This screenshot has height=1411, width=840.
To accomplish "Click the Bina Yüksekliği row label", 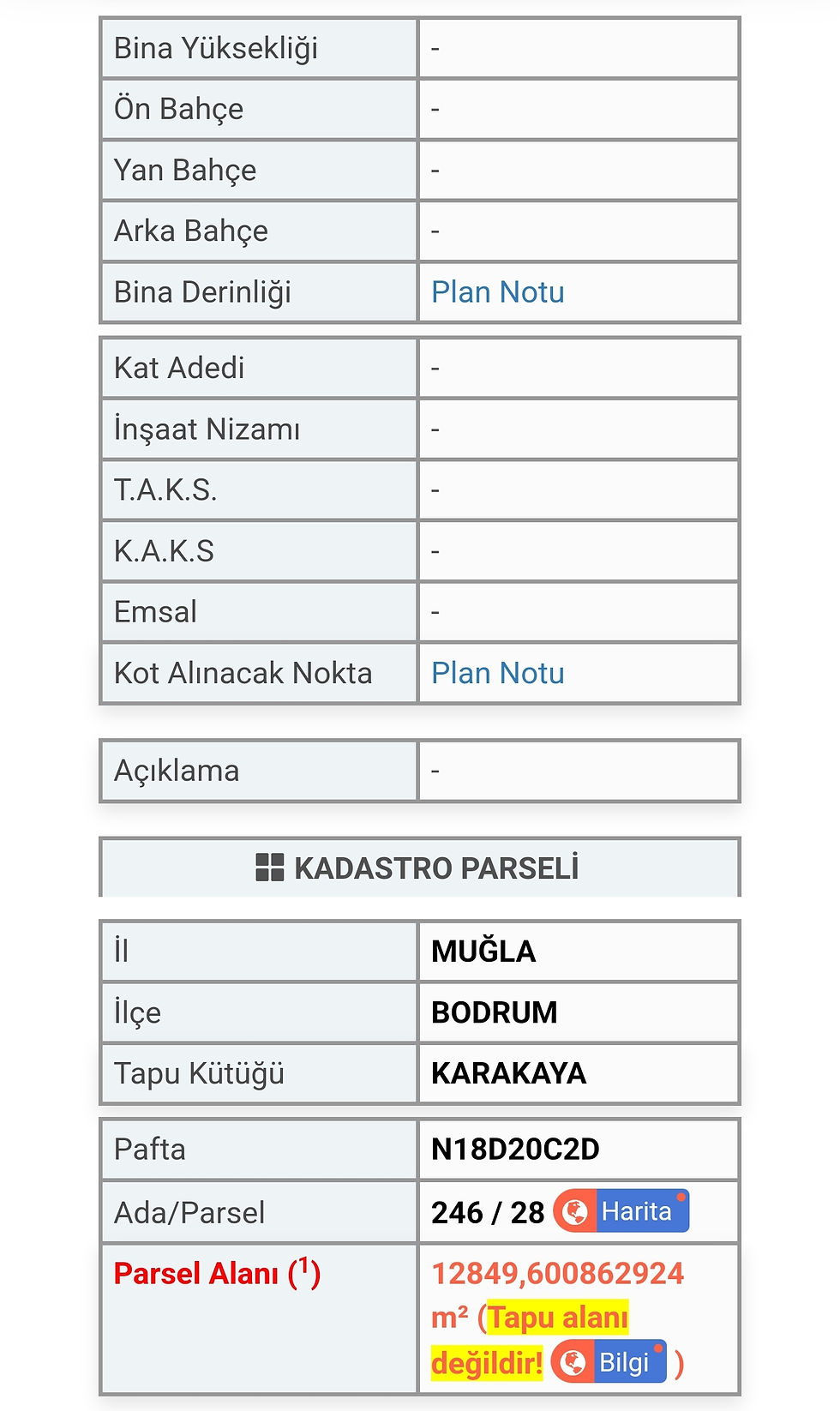I will pyautogui.click(x=216, y=49).
